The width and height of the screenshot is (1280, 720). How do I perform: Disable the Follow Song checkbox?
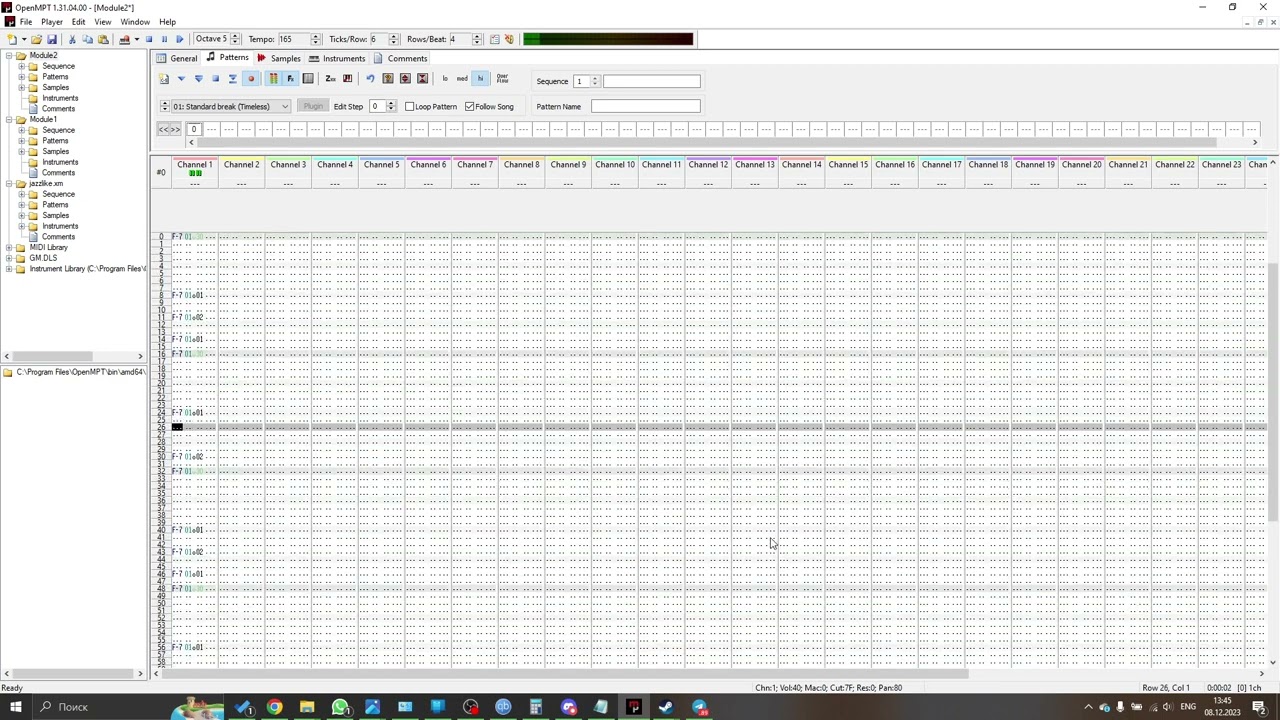tap(469, 107)
